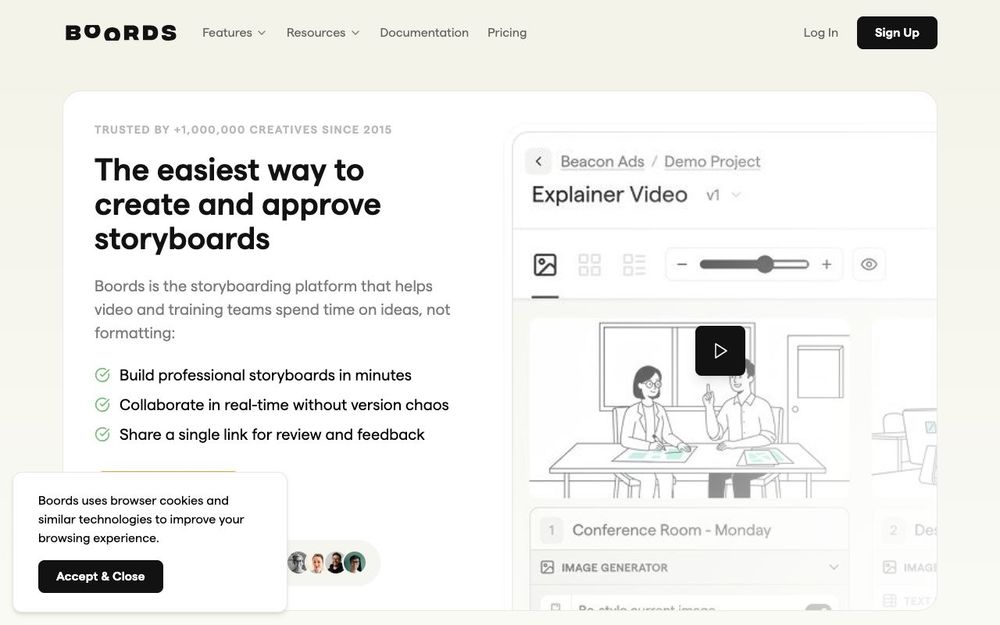Screen dimensions: 1000x625
Task: Switch to the grid view icon
Action: tap(589, 265)
